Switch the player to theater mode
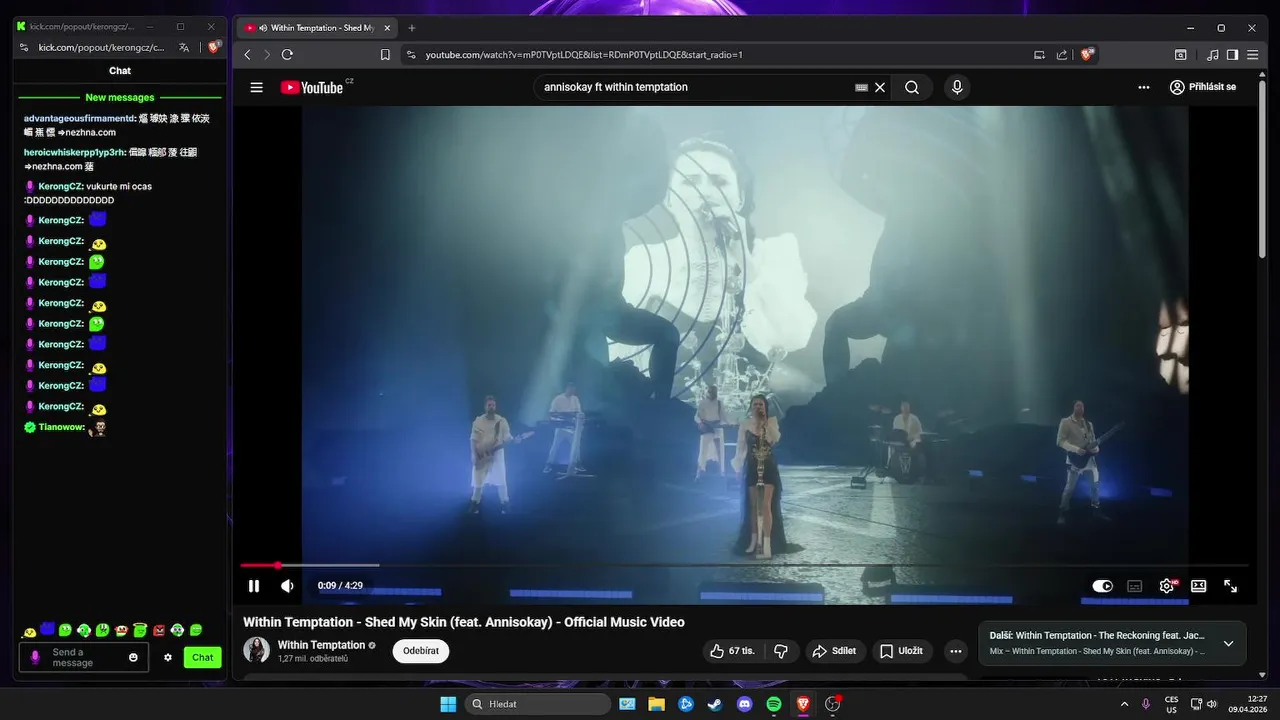Screen dimensions: 1280x720 pos(1199,586)
